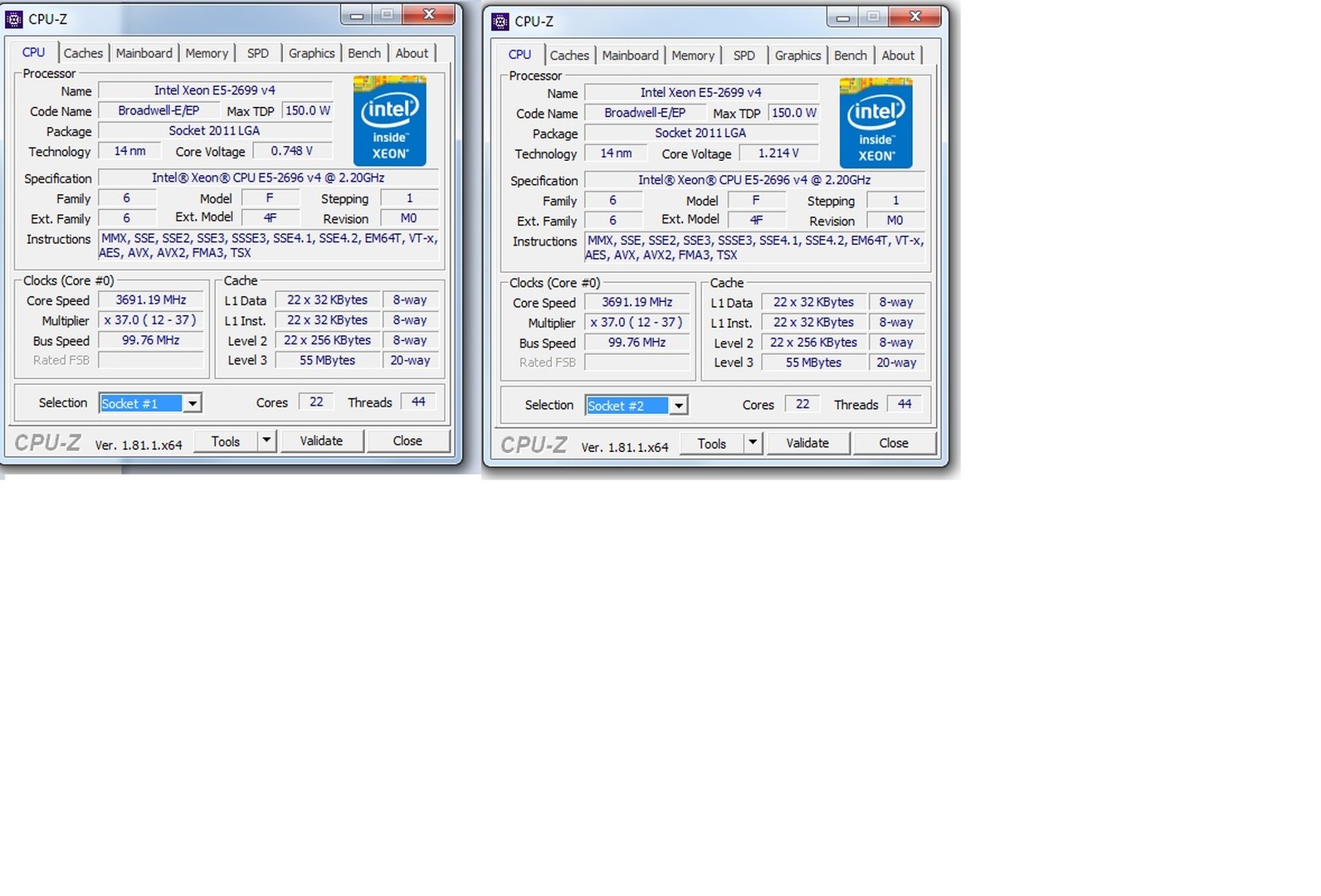The height and width of the screenshot is (896, 1321).
Task: Minimize the left CPU-Z window
Action: coord(357,15)
